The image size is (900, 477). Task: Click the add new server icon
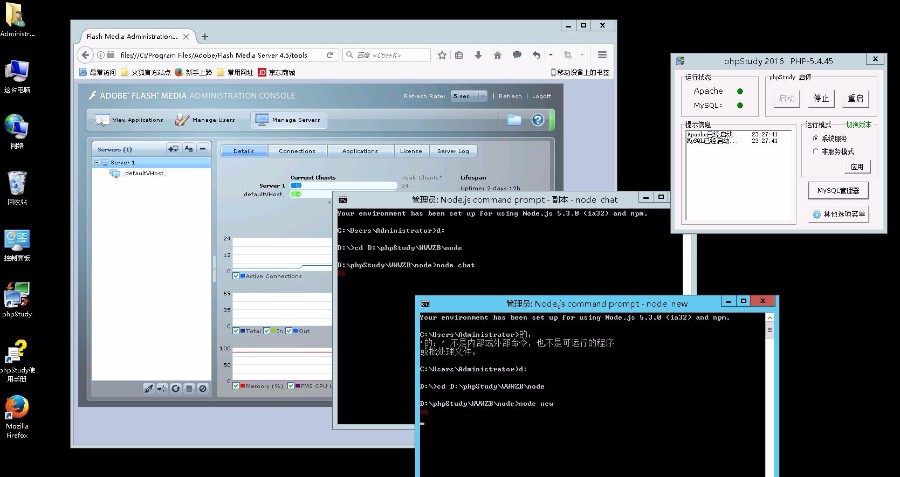173,149
